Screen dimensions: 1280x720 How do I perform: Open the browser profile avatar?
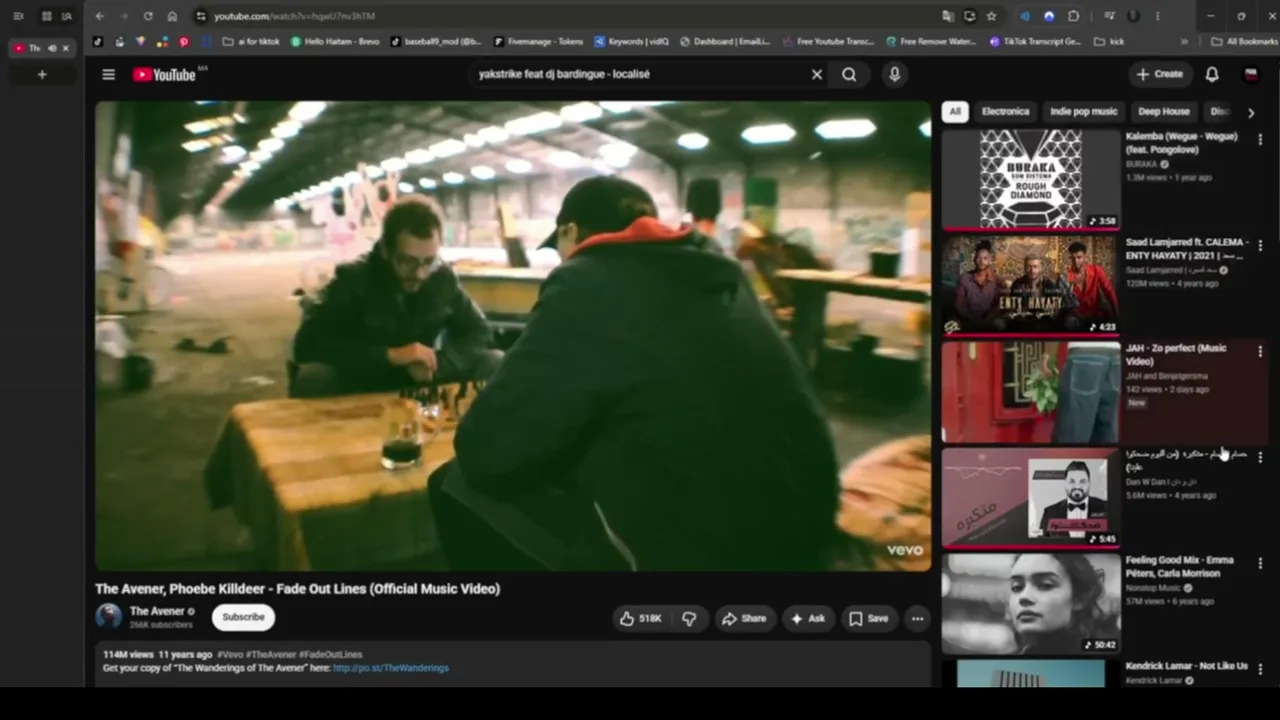(x=1133, y=16)
